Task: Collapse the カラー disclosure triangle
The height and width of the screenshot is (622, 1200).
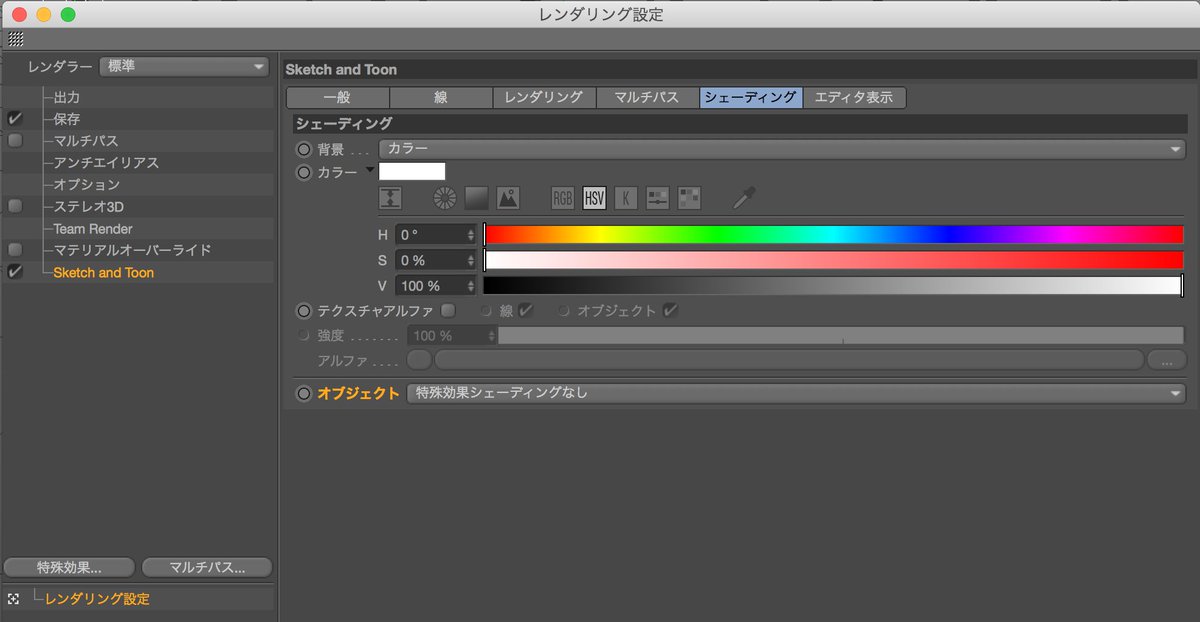Action: pyautogui.click(x=370, y=170)
